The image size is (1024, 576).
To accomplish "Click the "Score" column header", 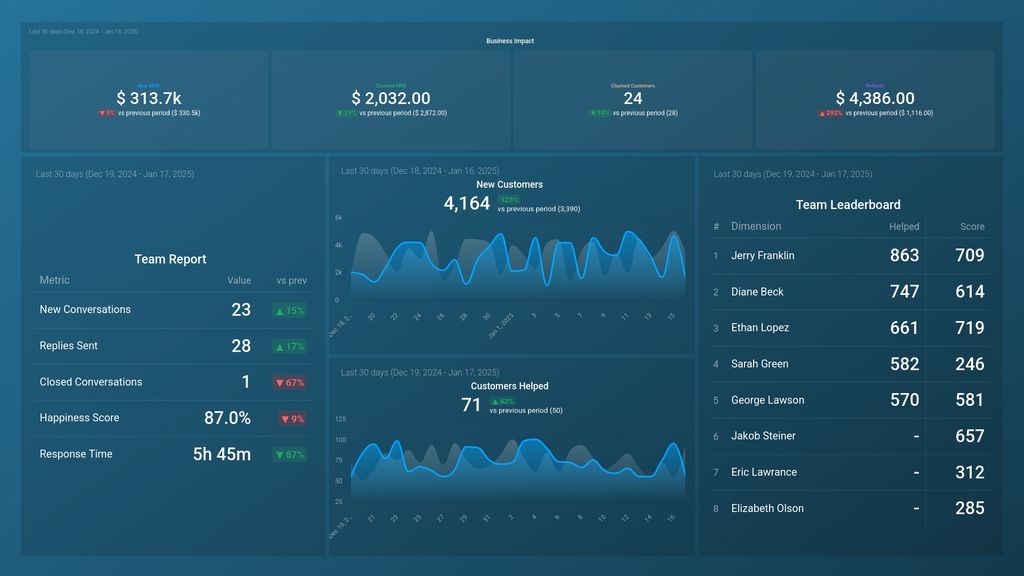I will (972, 227).
